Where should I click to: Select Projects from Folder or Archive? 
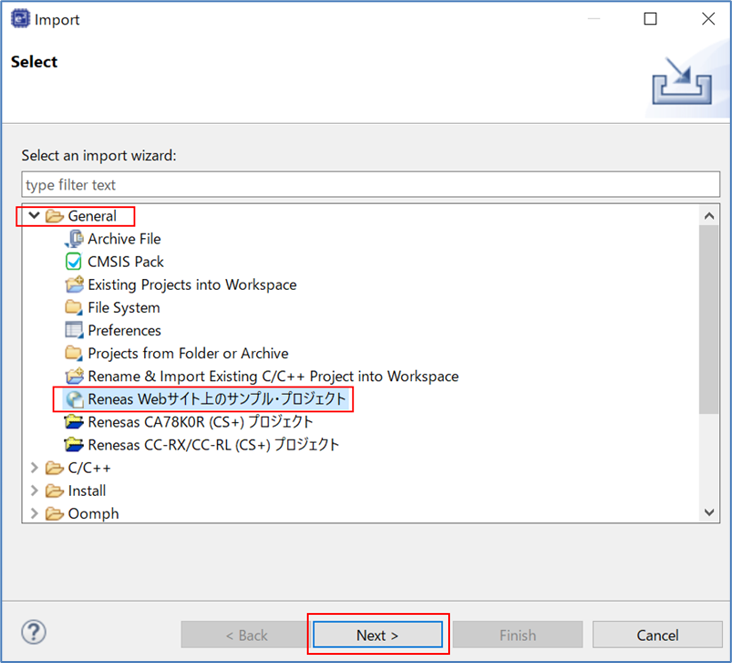point(188,353)
